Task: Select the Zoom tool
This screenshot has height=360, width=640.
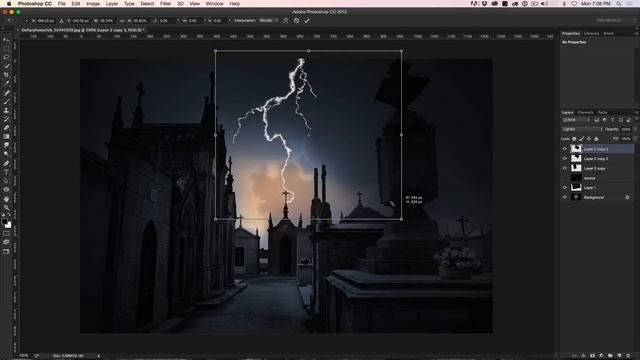Action: (x=6, y=207)
